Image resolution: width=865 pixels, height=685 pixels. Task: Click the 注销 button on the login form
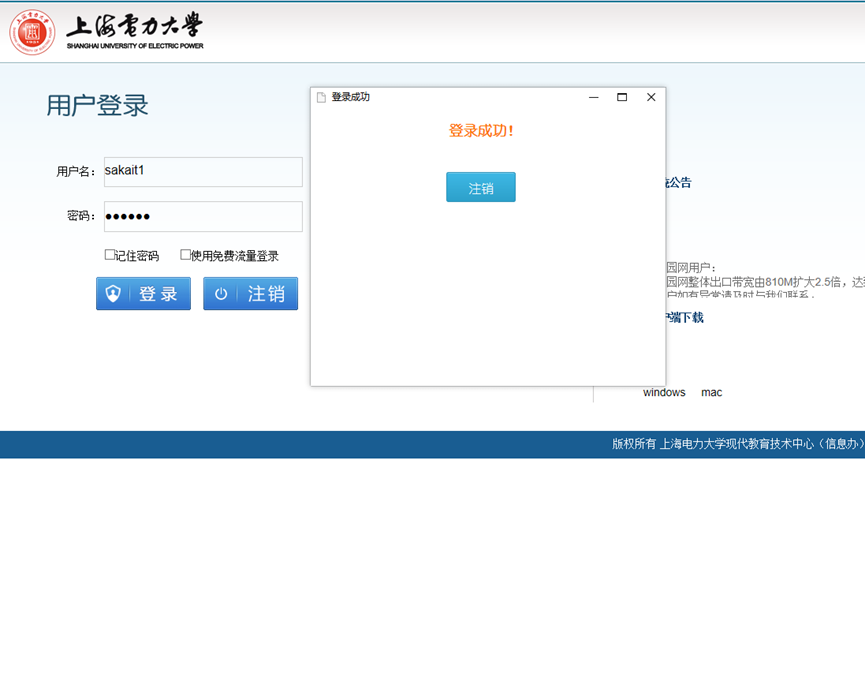250,294
